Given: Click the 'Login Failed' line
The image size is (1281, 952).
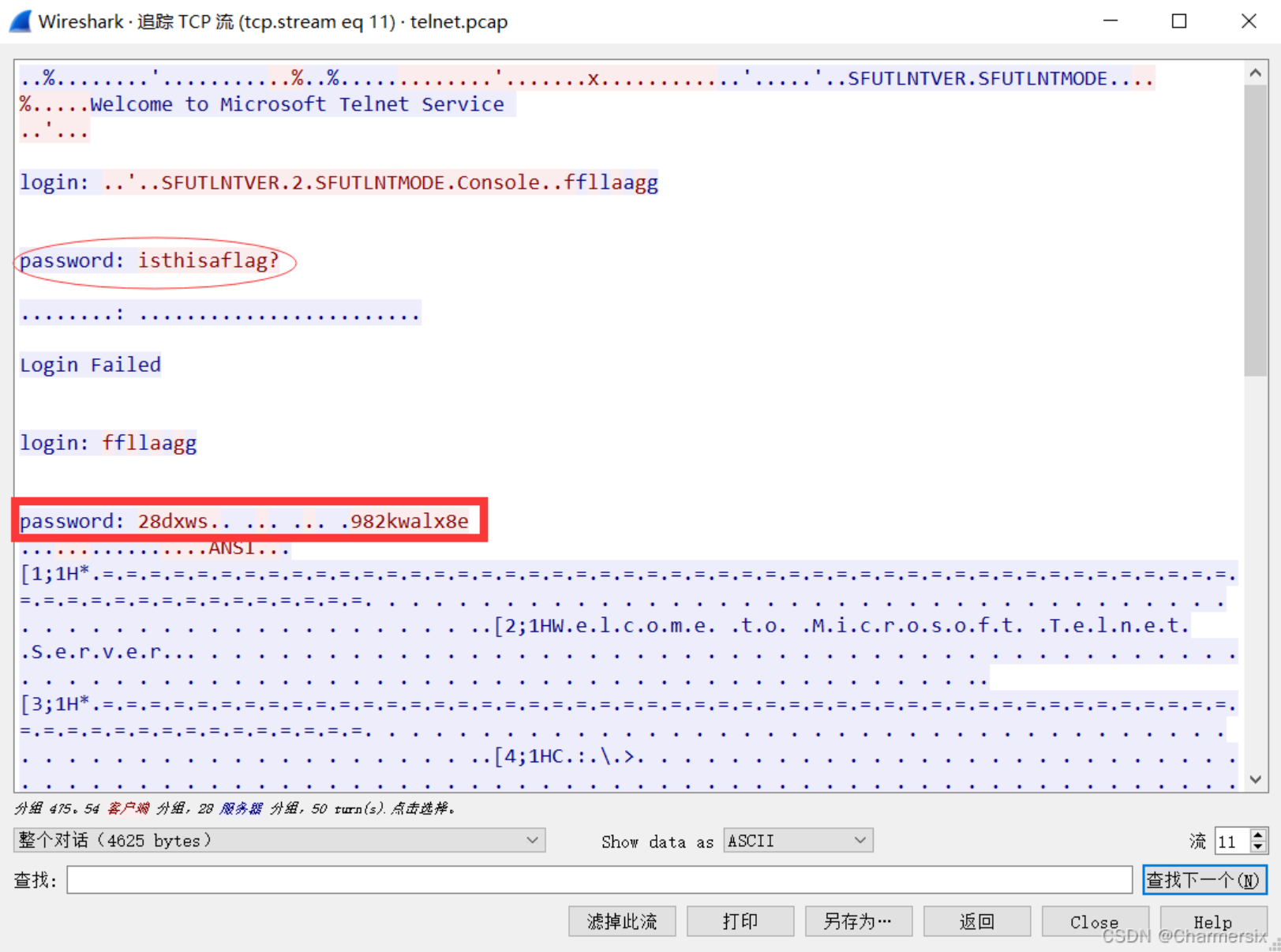Looking at the screenshot, I should 90,365.
